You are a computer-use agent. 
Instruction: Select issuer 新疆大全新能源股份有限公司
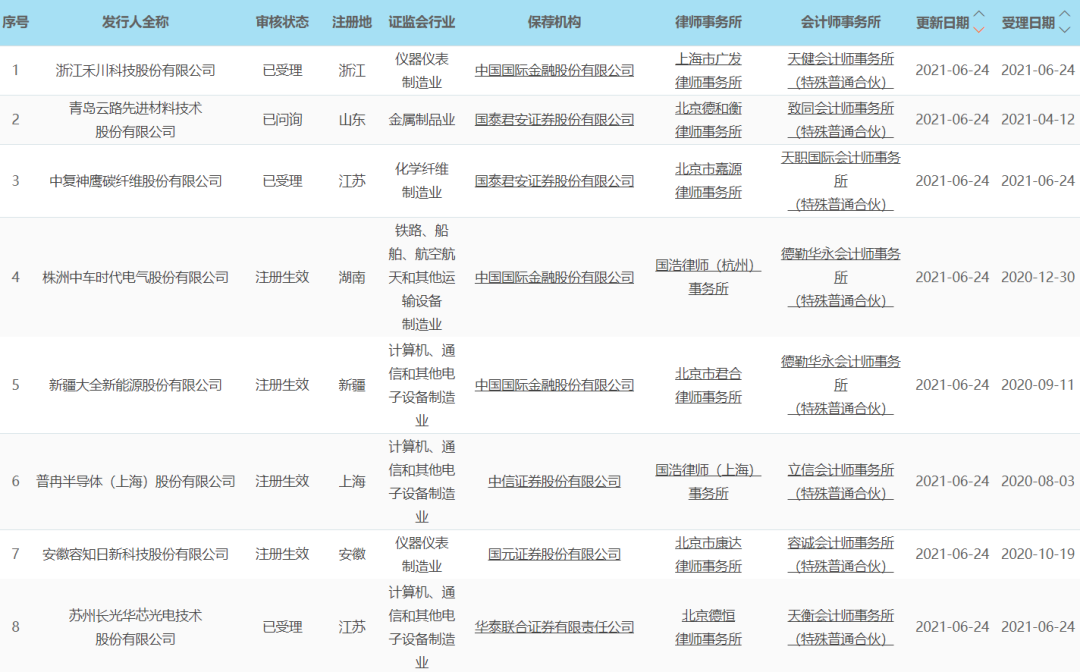[135, 385]
